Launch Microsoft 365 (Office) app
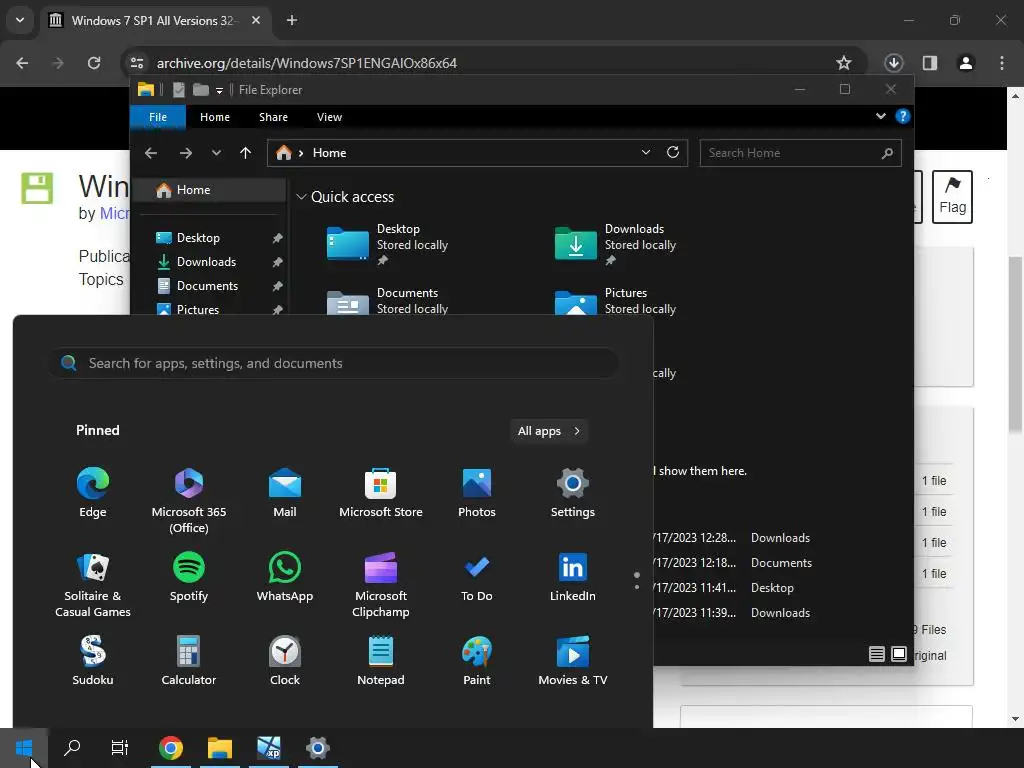The height and width of the screenshot is (768, 1024). point(189,501)
